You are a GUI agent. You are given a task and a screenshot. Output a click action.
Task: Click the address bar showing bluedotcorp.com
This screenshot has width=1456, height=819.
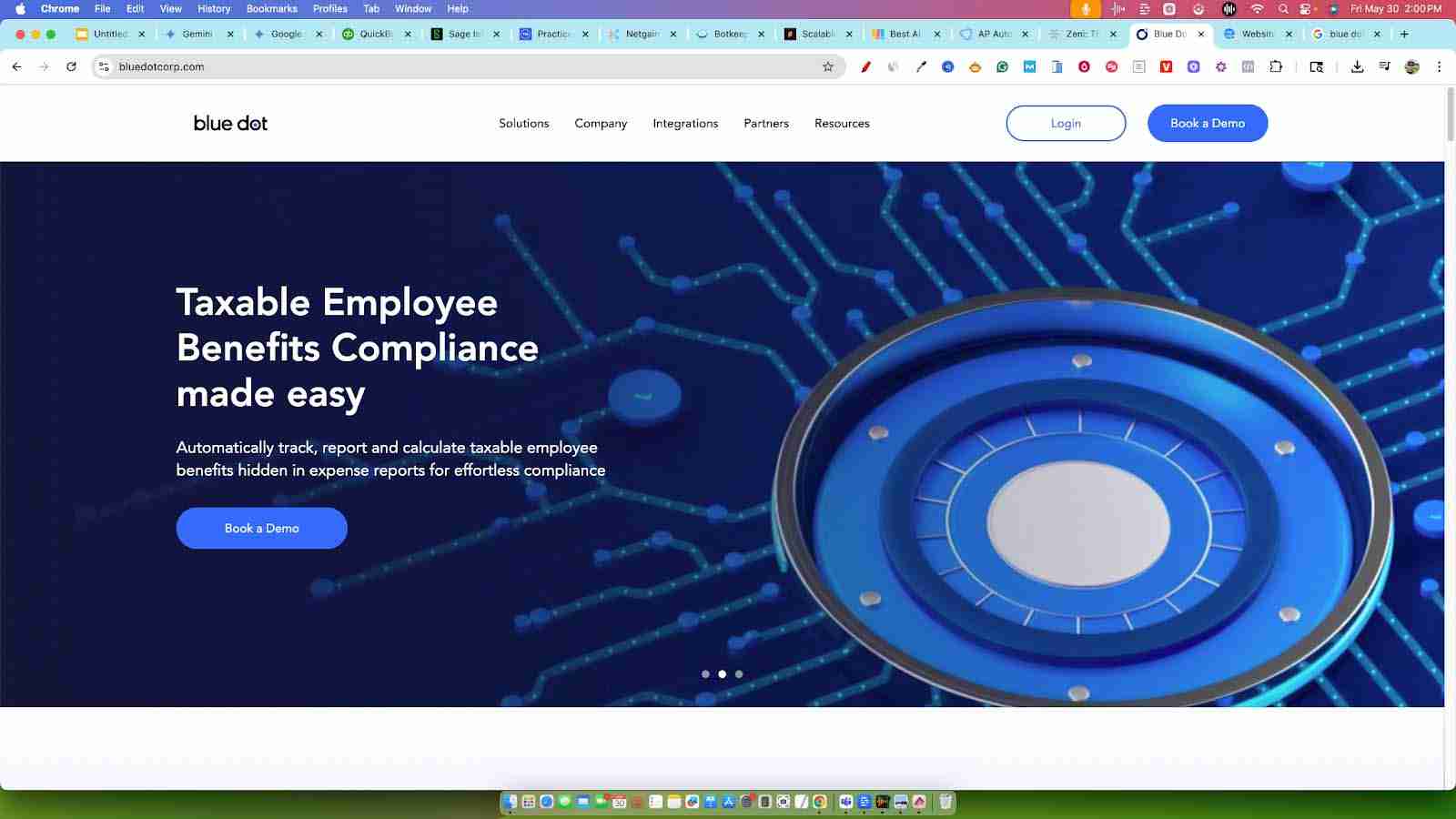pyautogui.click(x=455, y=66)
